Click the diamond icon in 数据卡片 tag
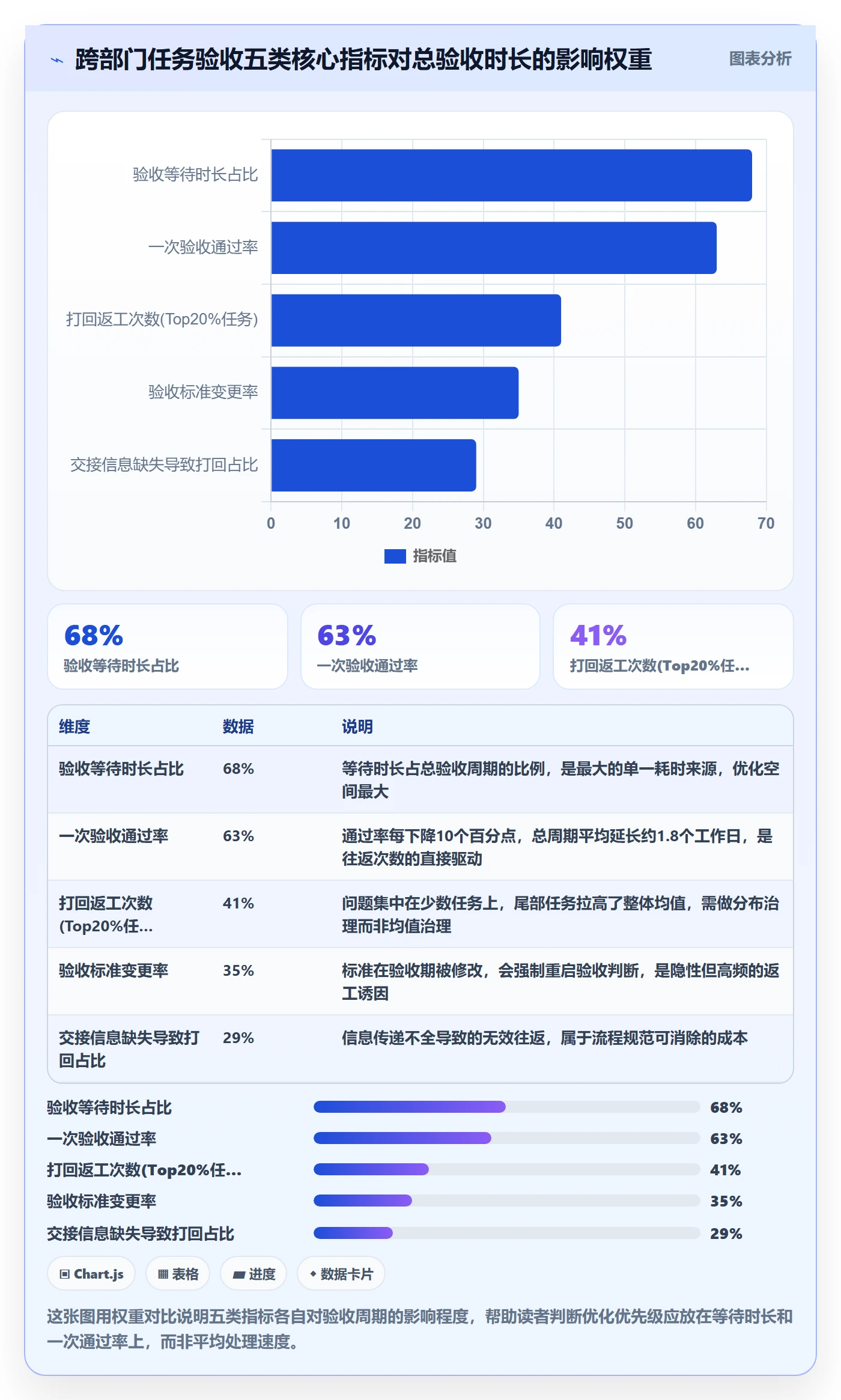Viewport: 841px width, 1400px height. pyautogui.click(x=313, y=1274)
